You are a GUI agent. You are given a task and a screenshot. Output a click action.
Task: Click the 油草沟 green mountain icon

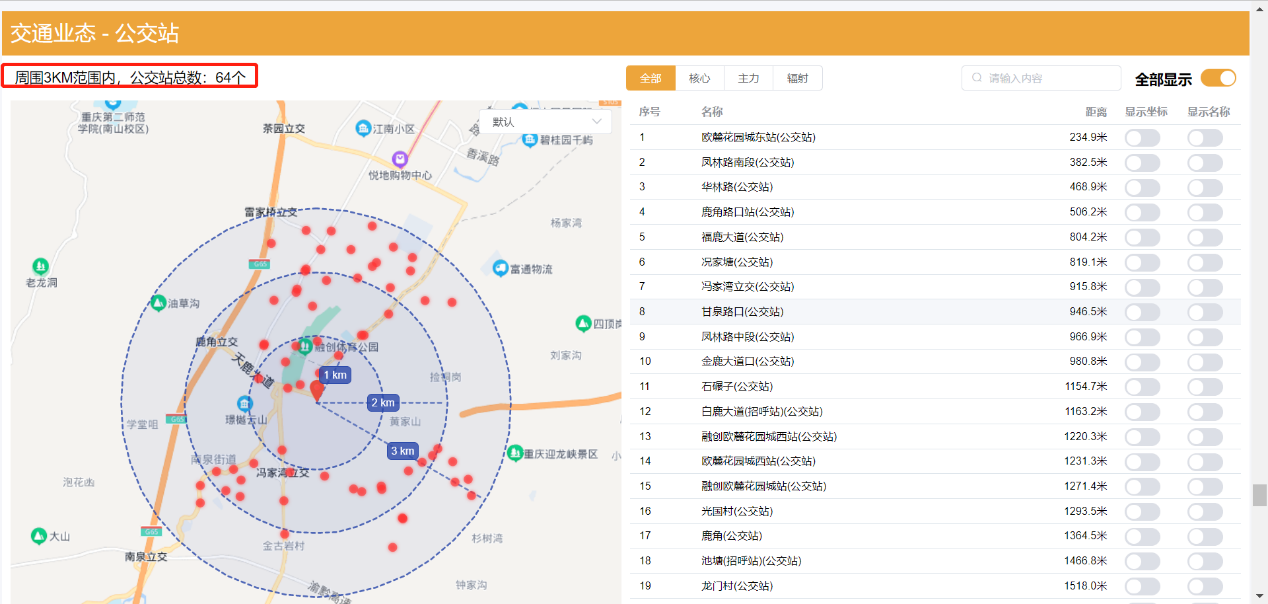click(158, 303)
